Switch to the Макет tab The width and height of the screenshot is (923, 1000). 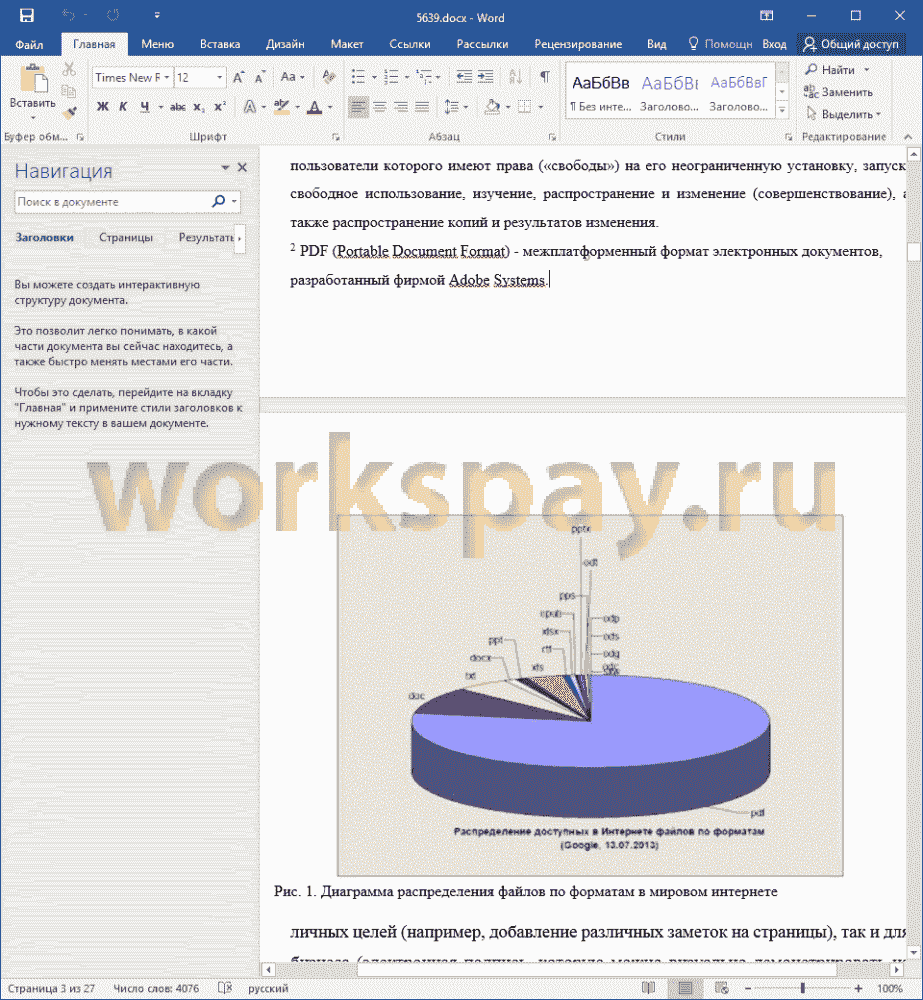(347, 44)
